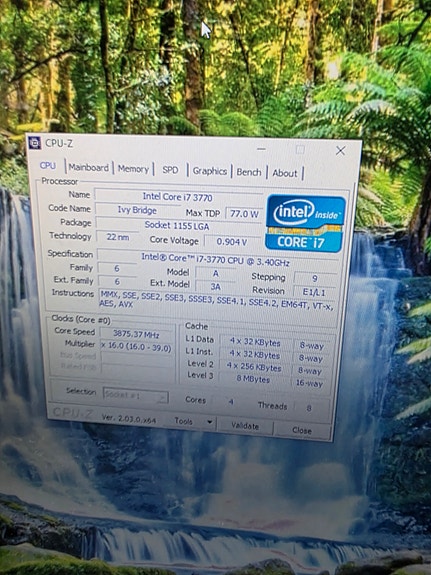Open the Tools dropdown arrow
This screenshot has height=575, width=431.
pos(209,422)
